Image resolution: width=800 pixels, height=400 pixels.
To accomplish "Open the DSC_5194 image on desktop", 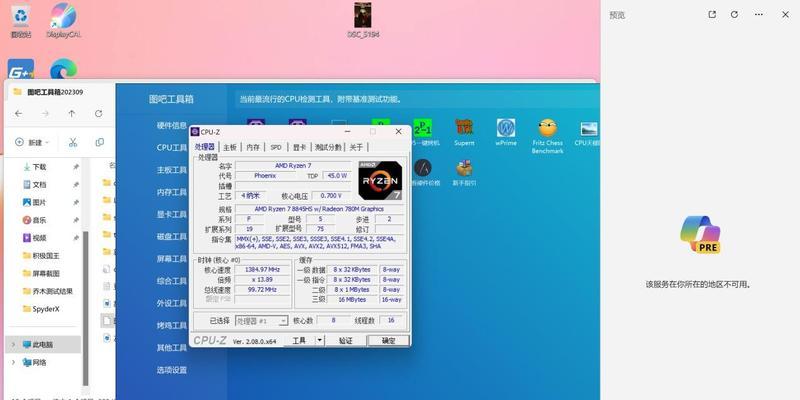I will point(363,19).
